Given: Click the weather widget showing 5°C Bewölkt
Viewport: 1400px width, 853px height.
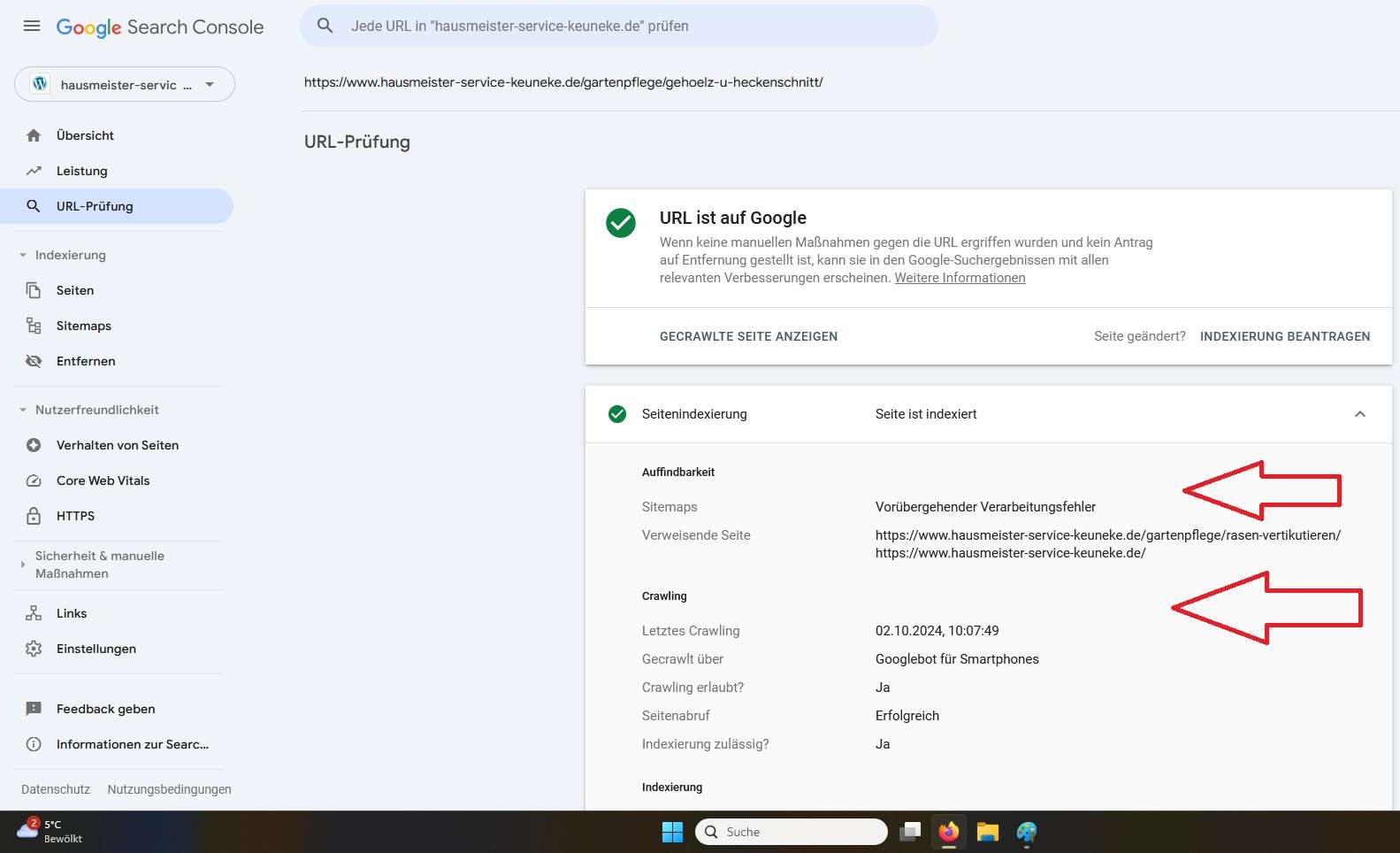Looking at the screenshot, I should pyautogui.click(x=51, y=831).
